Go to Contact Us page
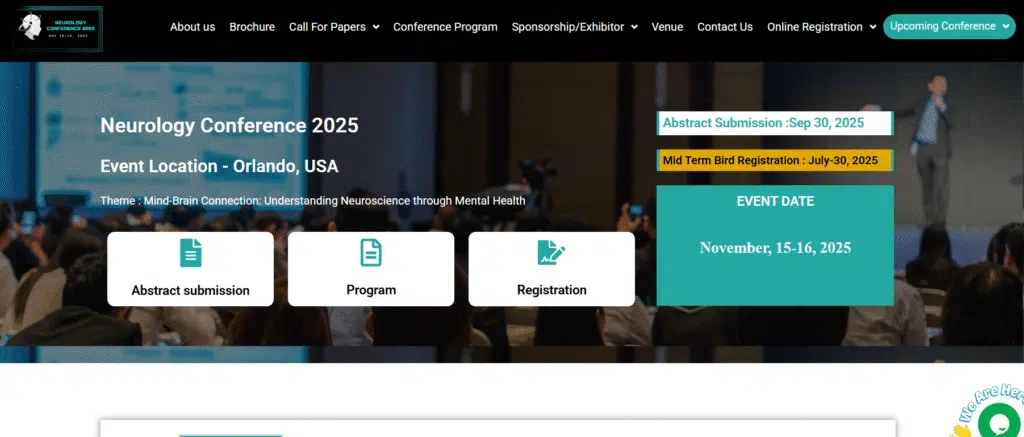Screen dimensions: 1024x437 point(725,27)
